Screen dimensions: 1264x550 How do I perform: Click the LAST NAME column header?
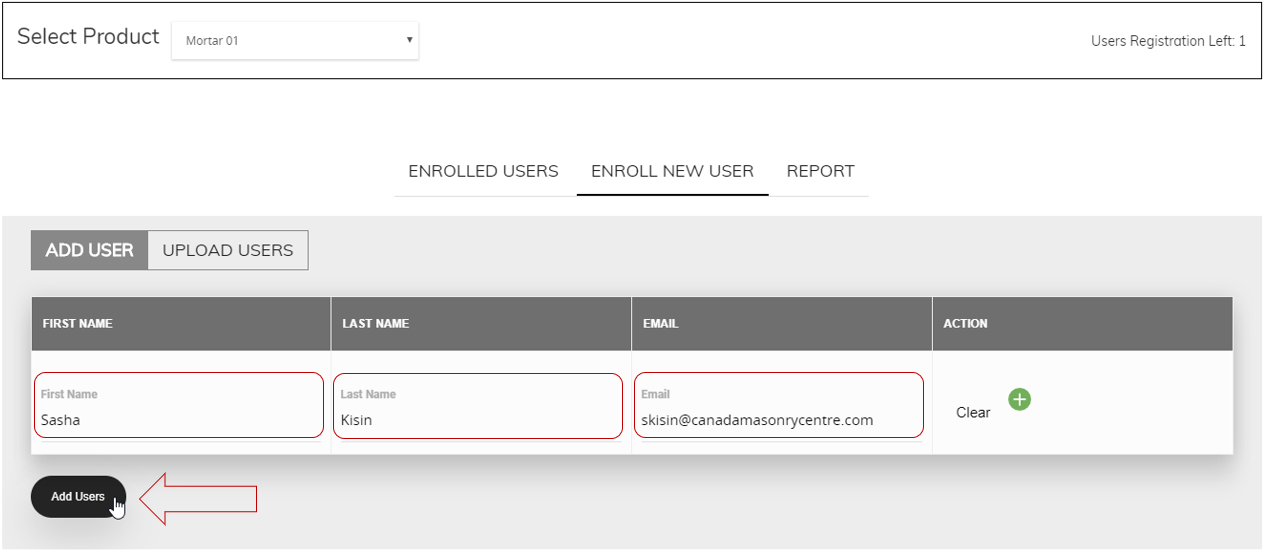481,323
